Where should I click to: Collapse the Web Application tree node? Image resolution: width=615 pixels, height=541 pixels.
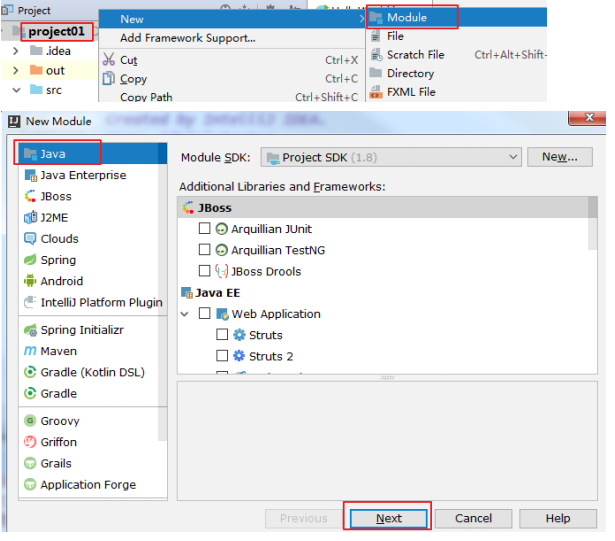(x=185, y=314)
